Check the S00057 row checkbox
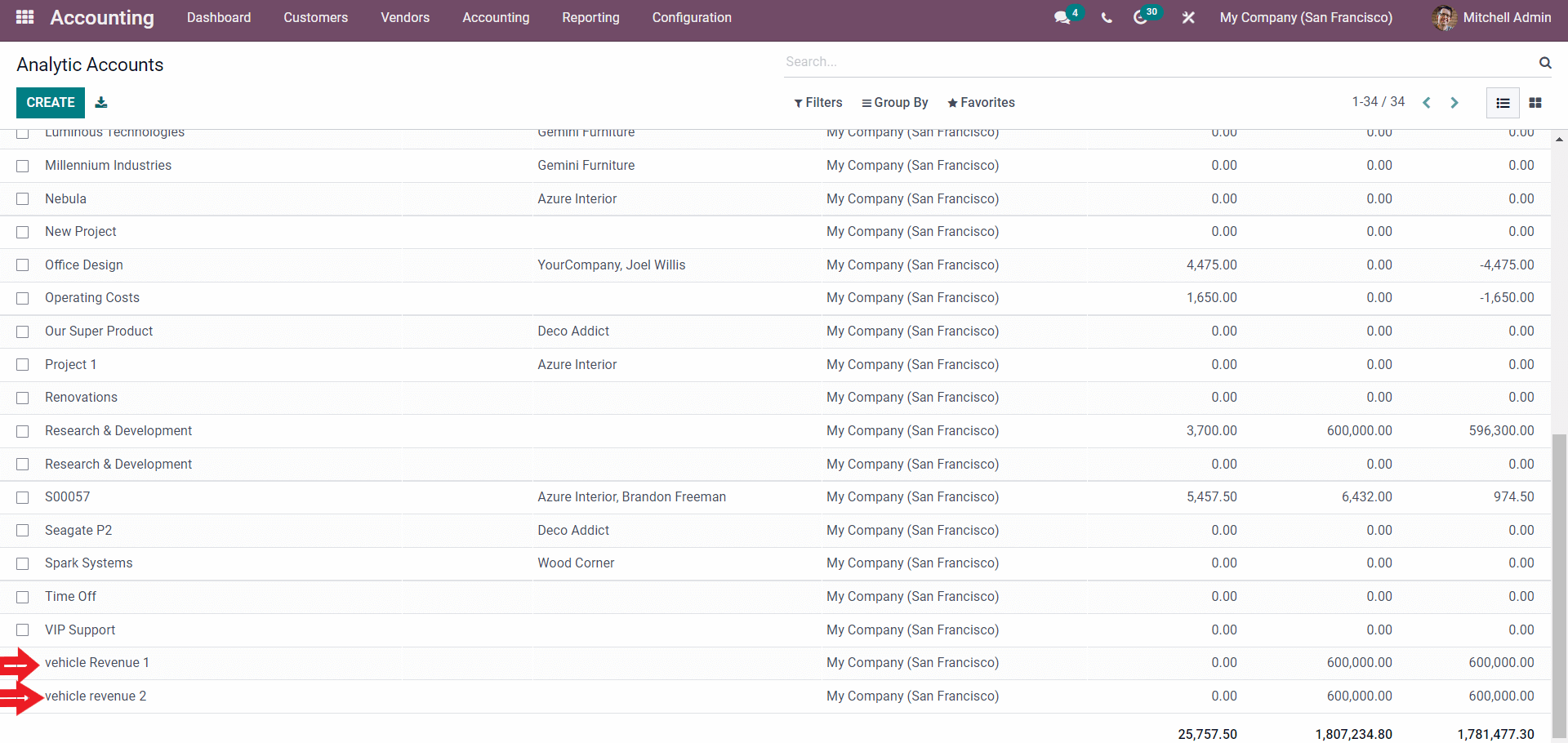Screen dimensions: 1568x743 coord(23,497)
